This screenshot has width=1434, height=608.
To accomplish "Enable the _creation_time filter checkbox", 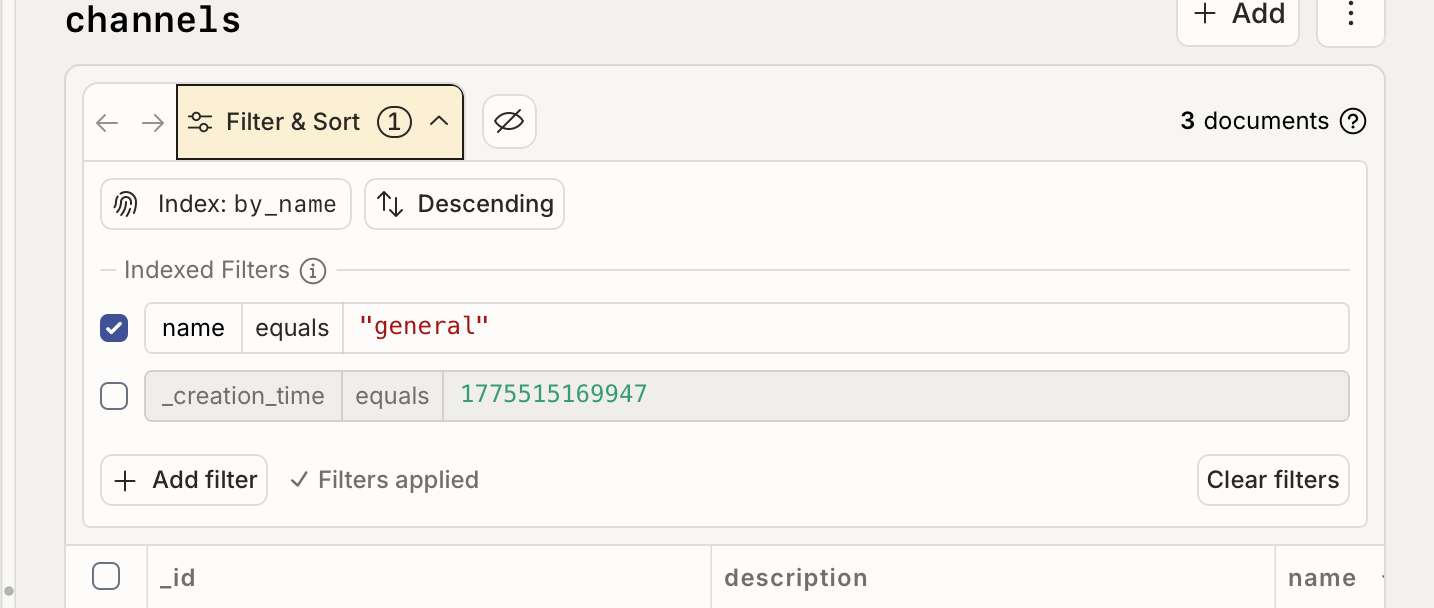I will 114,396.
